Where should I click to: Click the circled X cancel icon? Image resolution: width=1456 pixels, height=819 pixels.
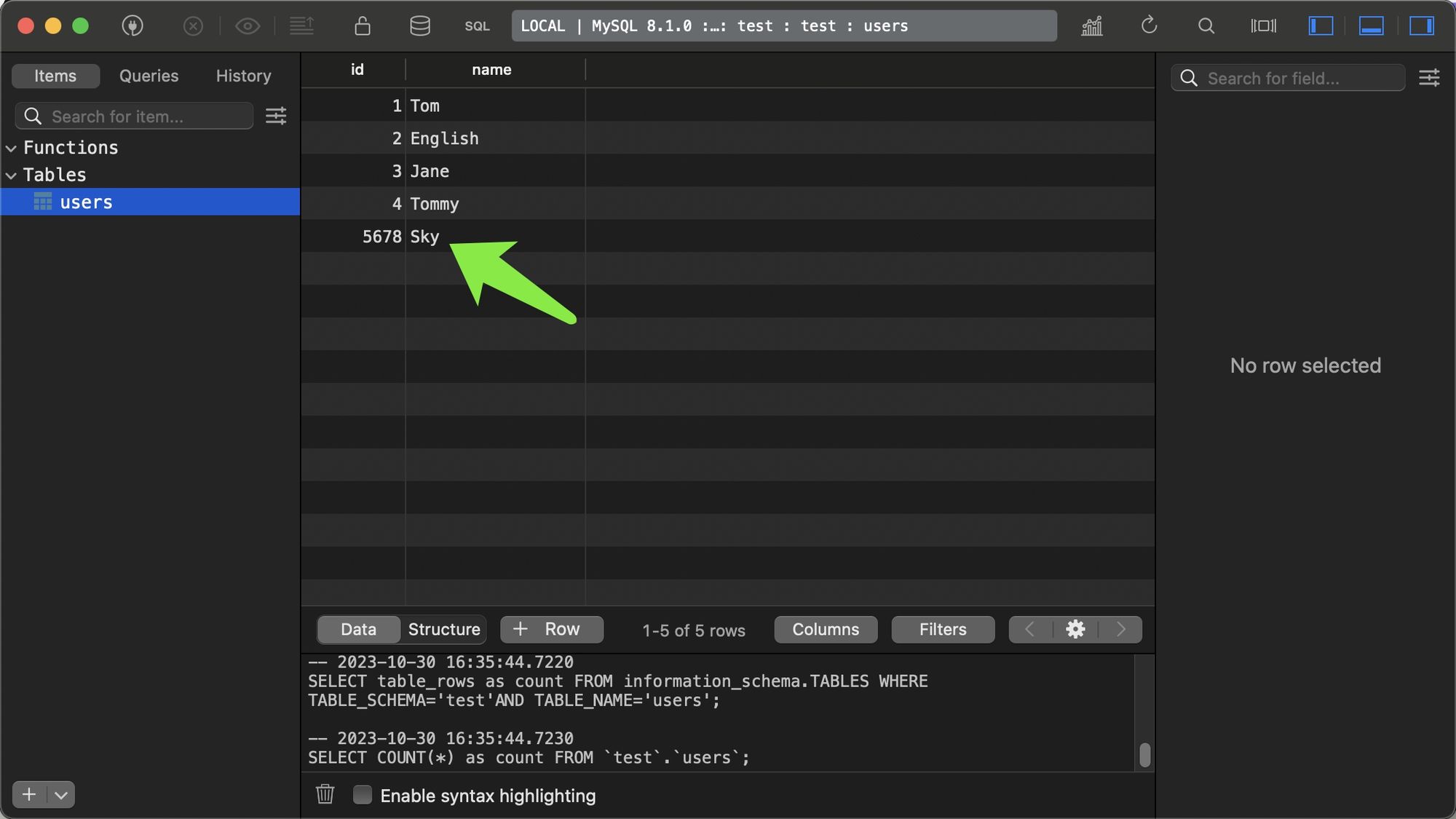point(193,26)
